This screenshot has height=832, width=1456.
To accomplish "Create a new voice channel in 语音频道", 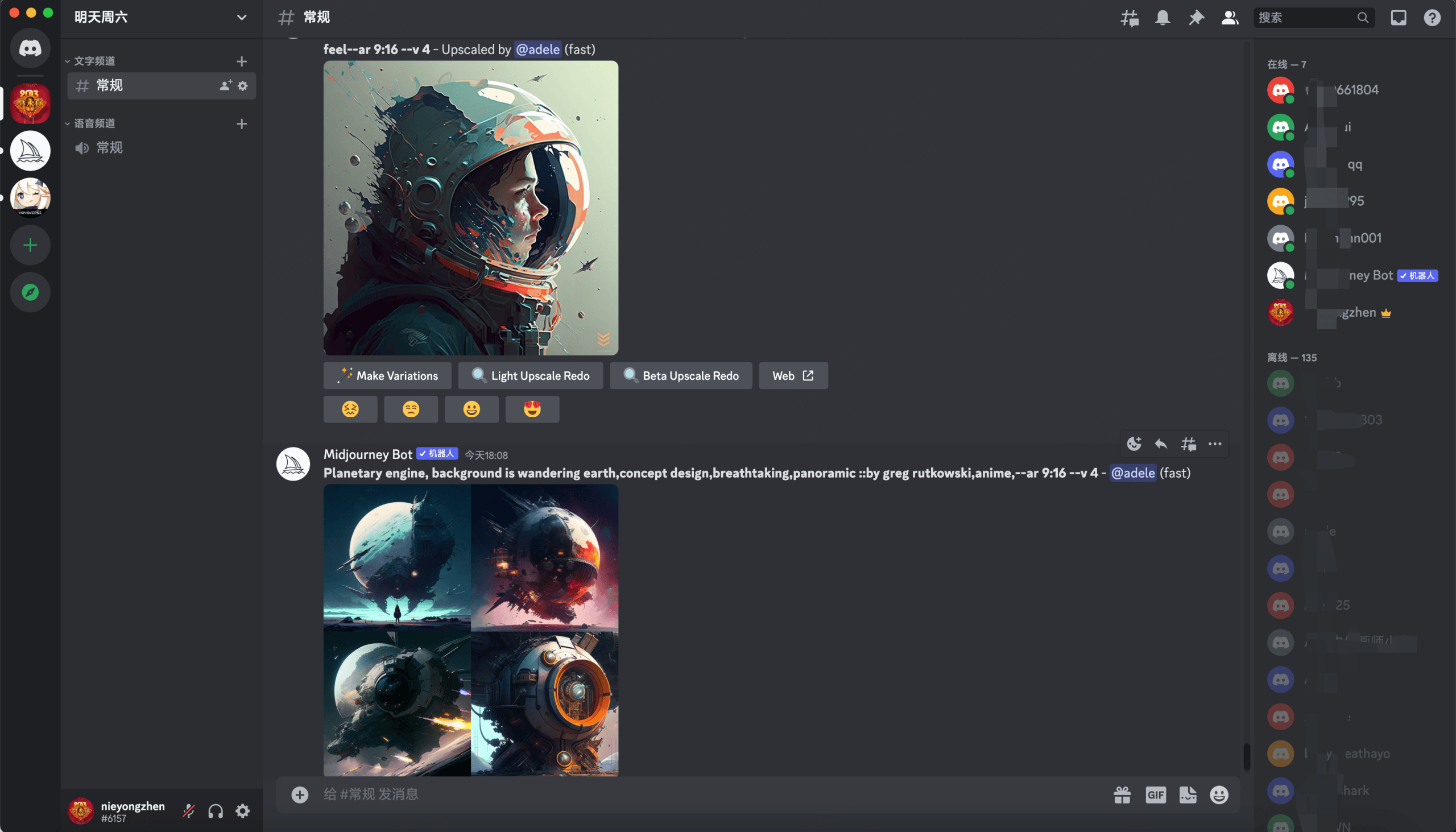I will [x=242, y=123].
